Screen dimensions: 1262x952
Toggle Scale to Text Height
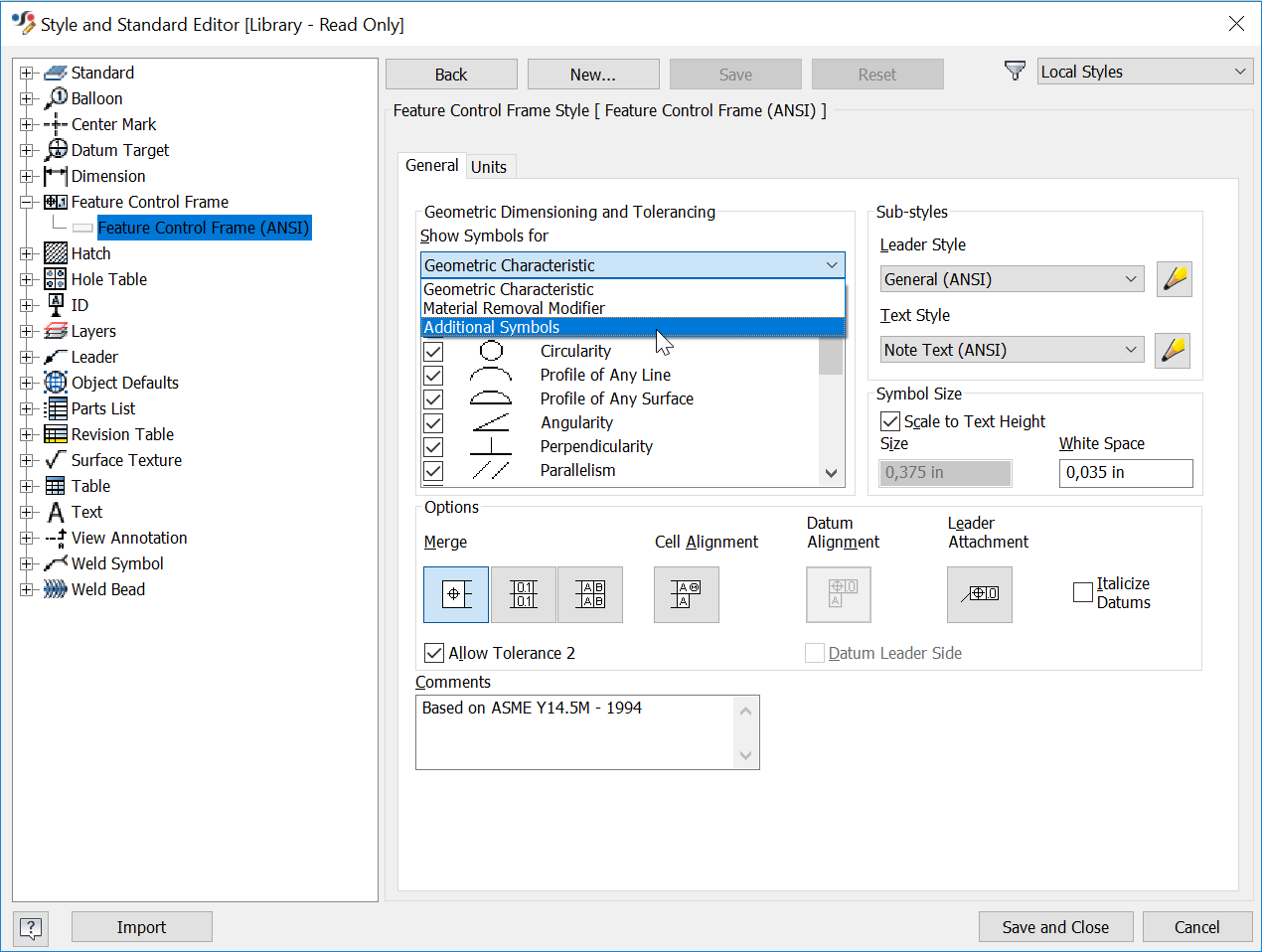(x=890, y=420)
